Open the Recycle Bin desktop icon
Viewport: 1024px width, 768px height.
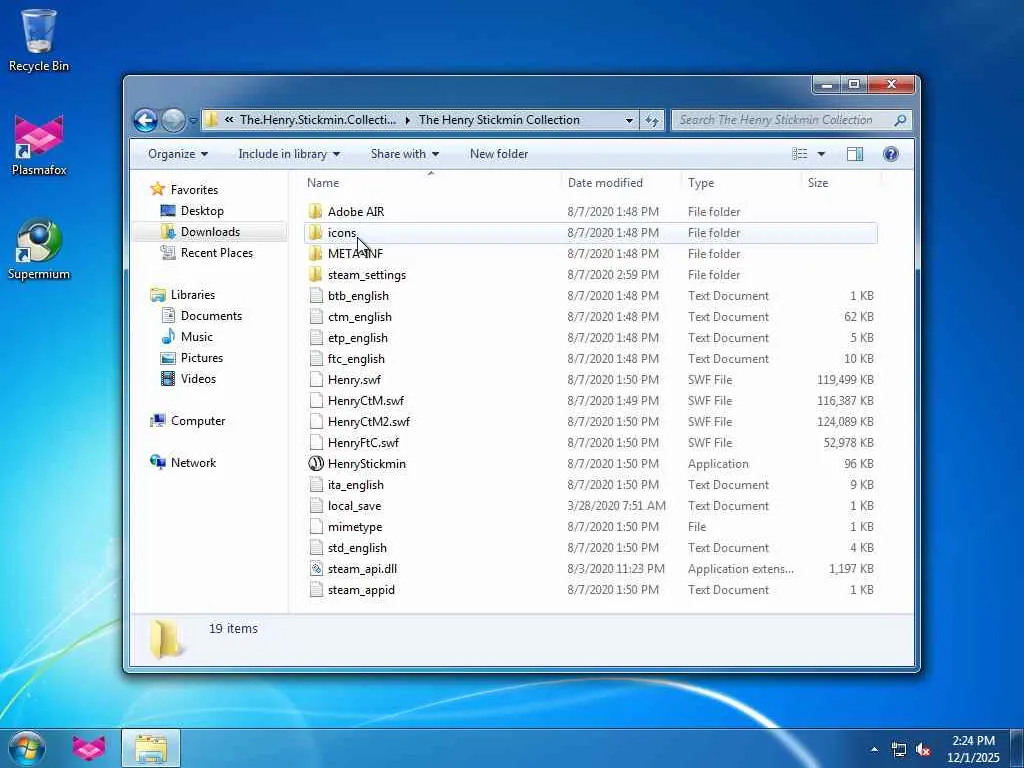click(x=39, y=40)
